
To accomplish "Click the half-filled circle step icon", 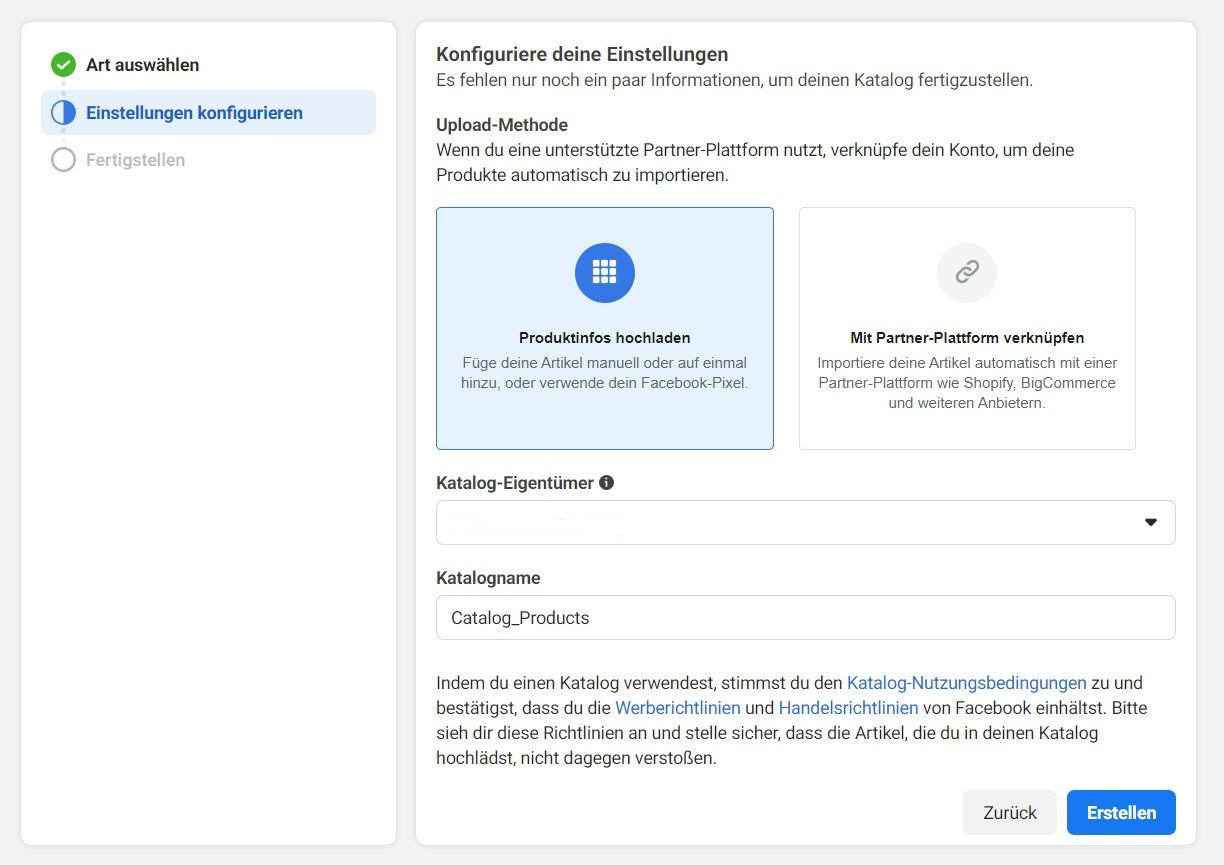I will [x=63, y=113].
